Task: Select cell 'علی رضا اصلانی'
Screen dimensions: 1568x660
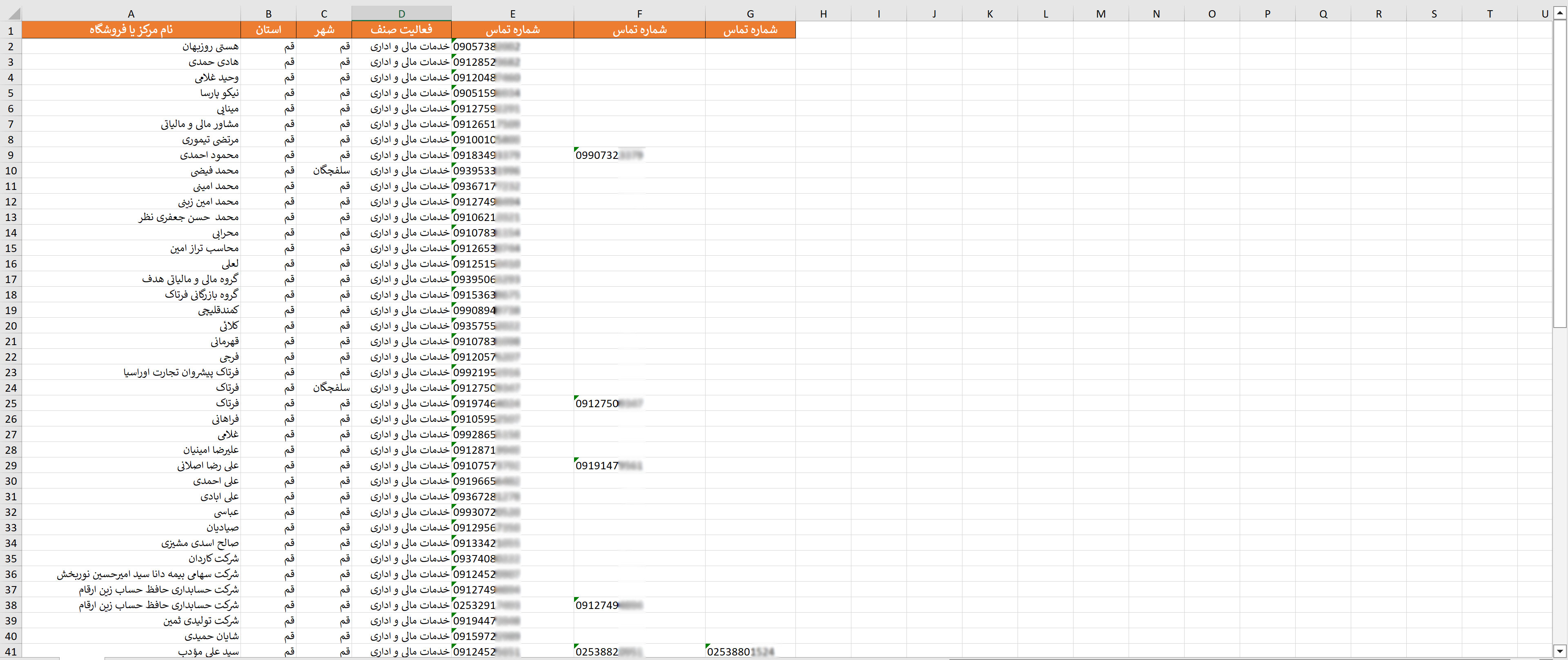Action: [131, 465]
